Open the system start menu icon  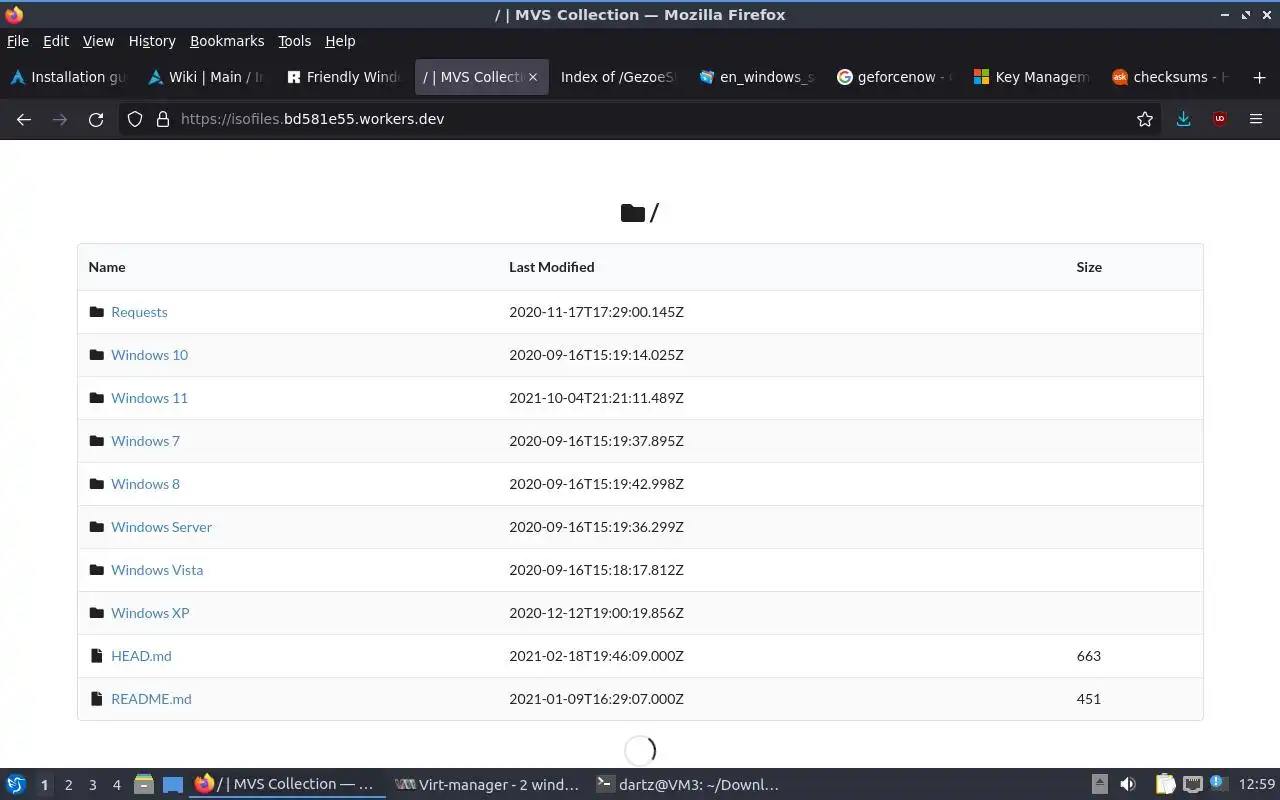click(x=16, y=784)
